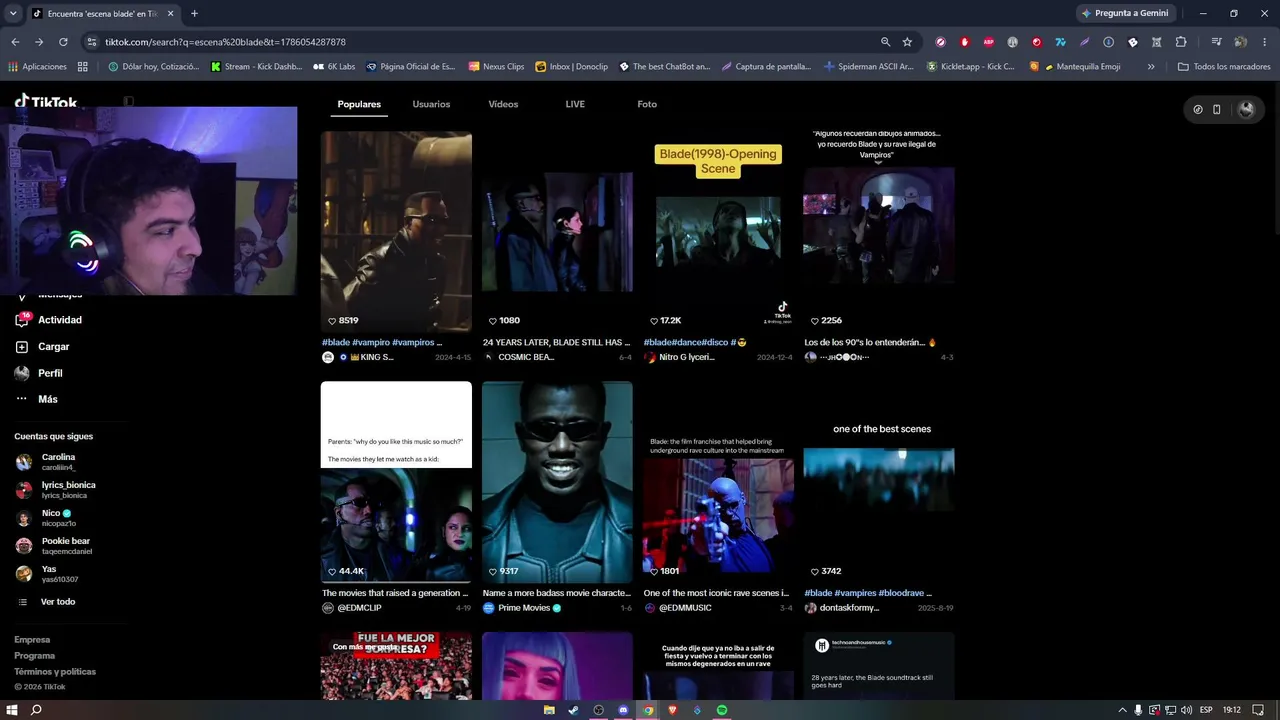Close the 'Encuentra escena blade' tab
Viewport: 1280px width, 720px height.
point(170,14)
